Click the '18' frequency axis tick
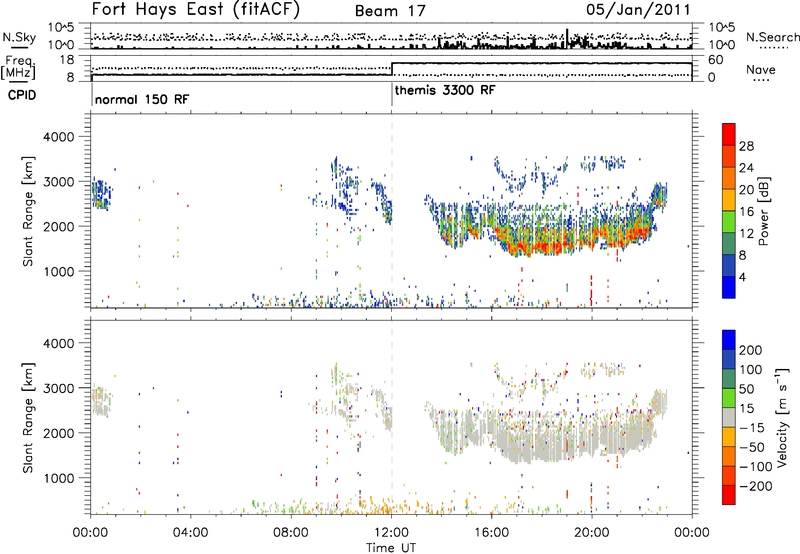This screenshot has height=554, width=800. coord(67,60)
